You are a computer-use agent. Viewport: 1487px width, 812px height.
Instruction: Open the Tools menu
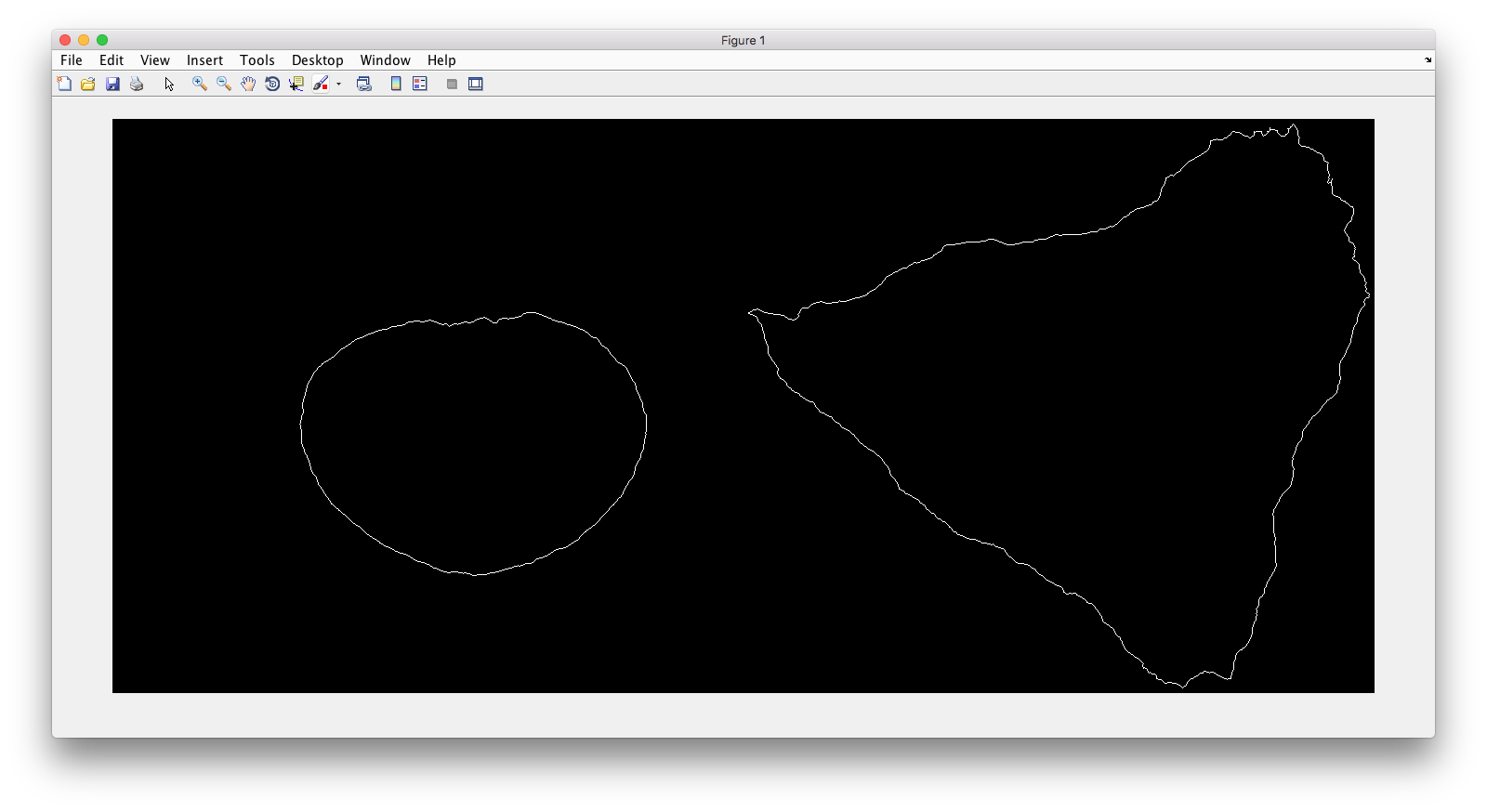[x=257, y=60]
